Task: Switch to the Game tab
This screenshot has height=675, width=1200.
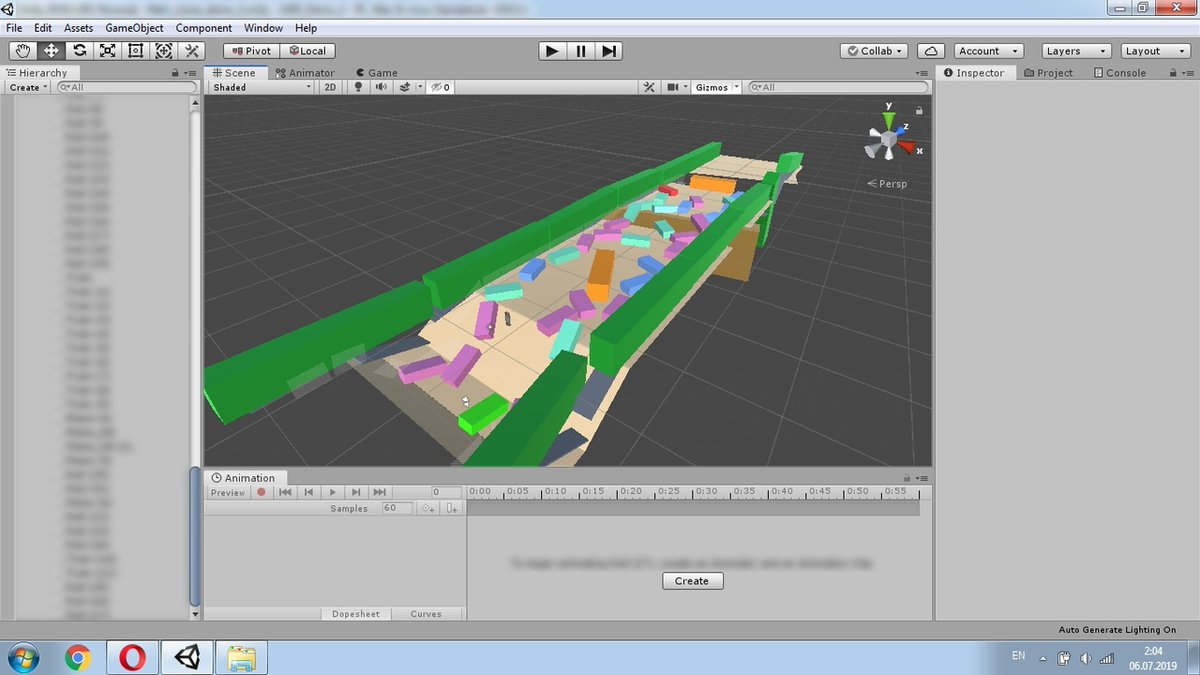Action: pyautogui.click(x=375, y=73)
